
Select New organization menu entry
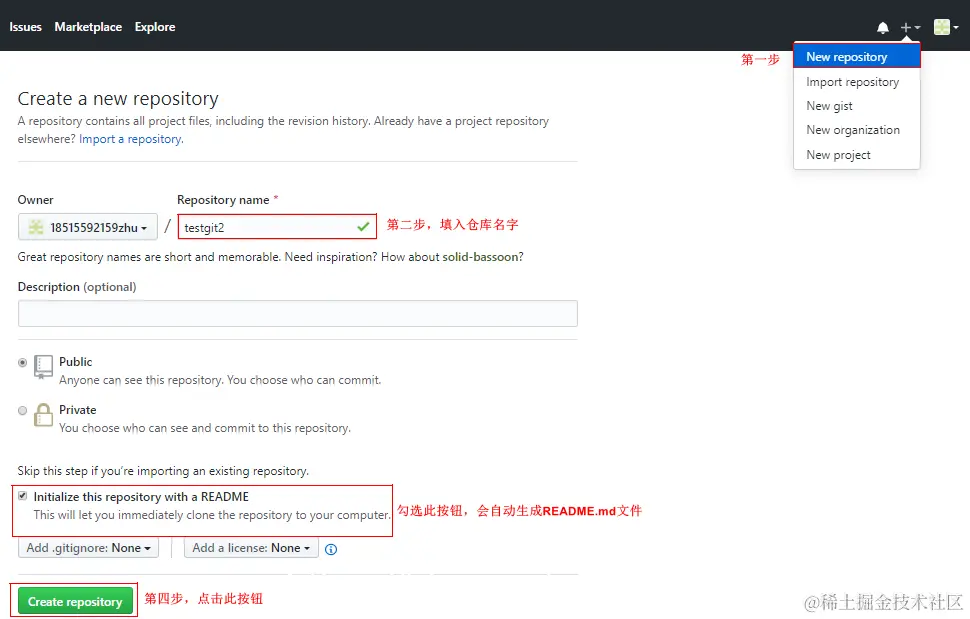(857, 130)
